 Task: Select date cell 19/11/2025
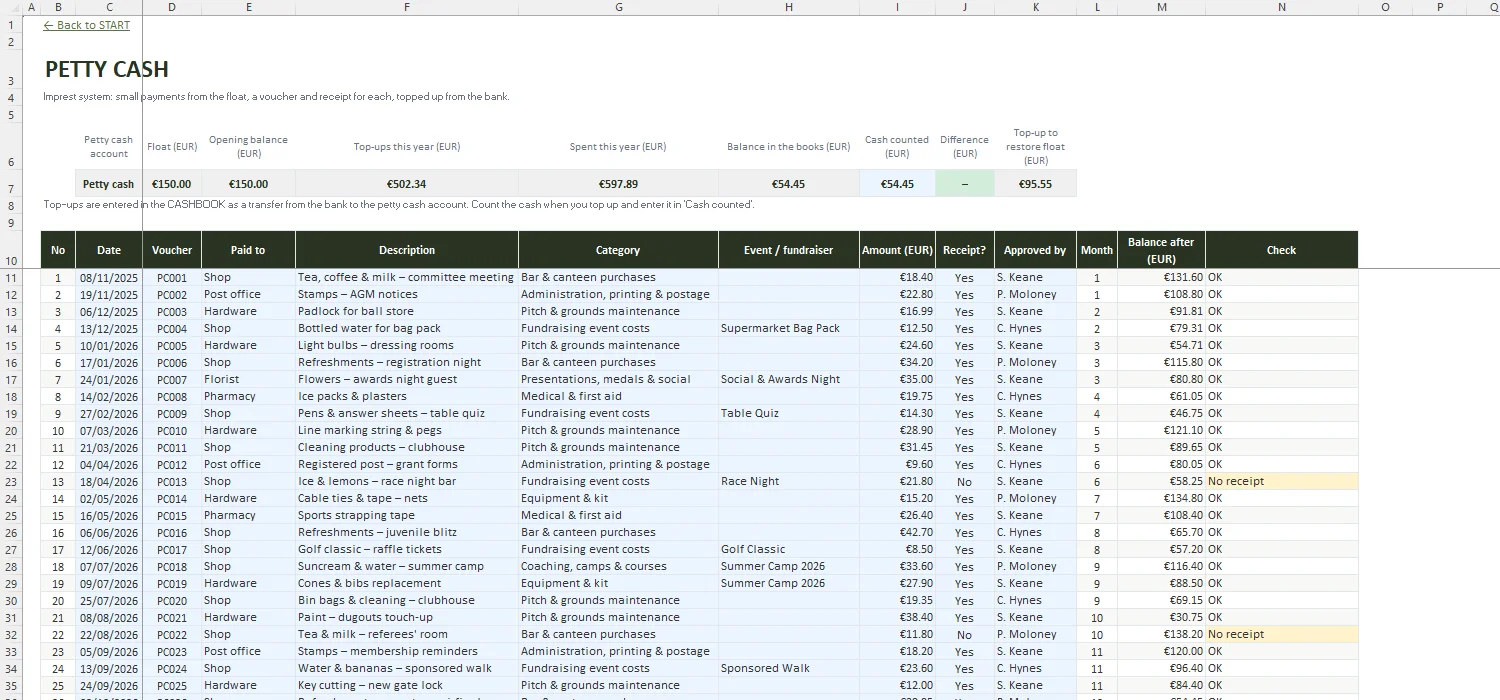click(109, 294)
